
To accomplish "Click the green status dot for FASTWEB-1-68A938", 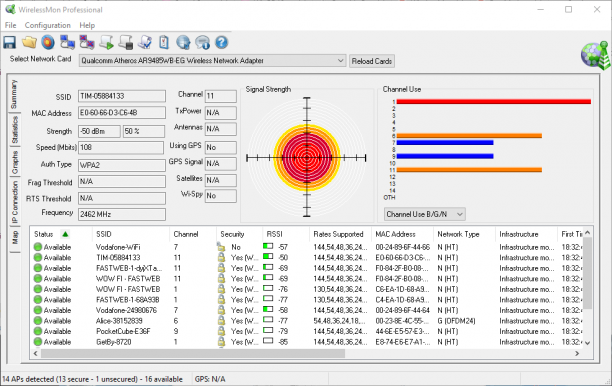I will [37, 300].
